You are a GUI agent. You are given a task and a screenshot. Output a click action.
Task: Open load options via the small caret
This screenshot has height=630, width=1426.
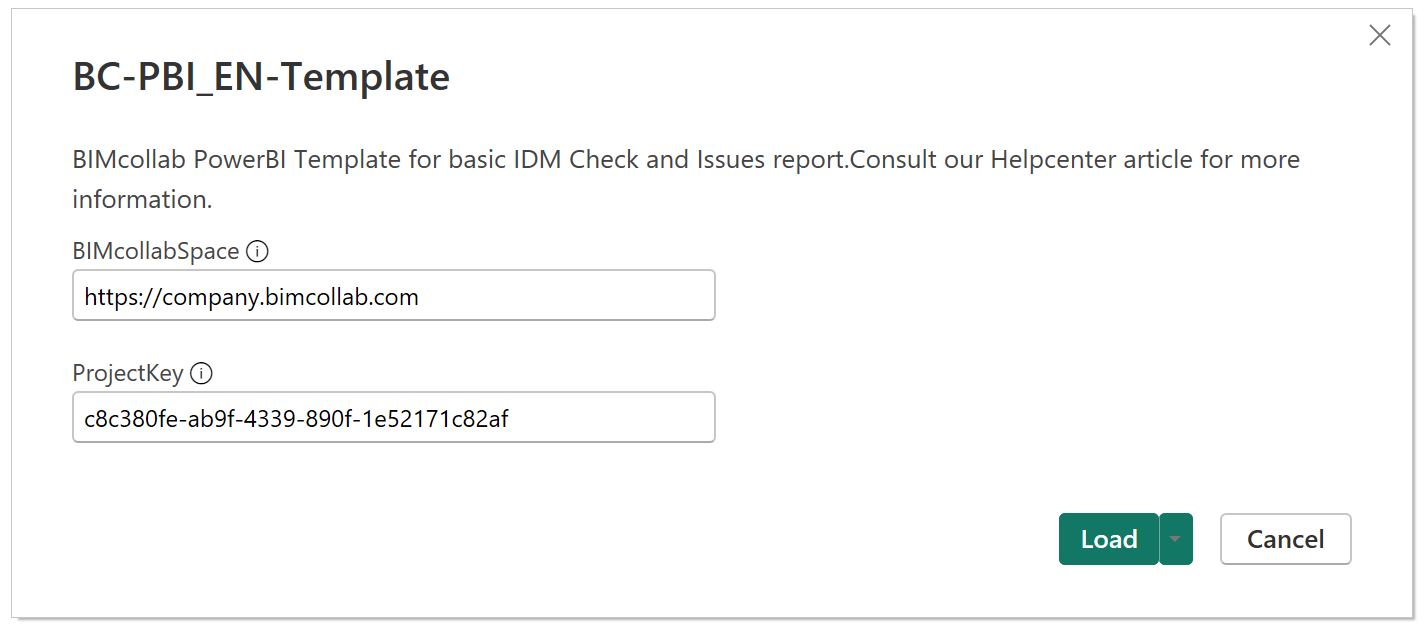[x=1176, y=539]
